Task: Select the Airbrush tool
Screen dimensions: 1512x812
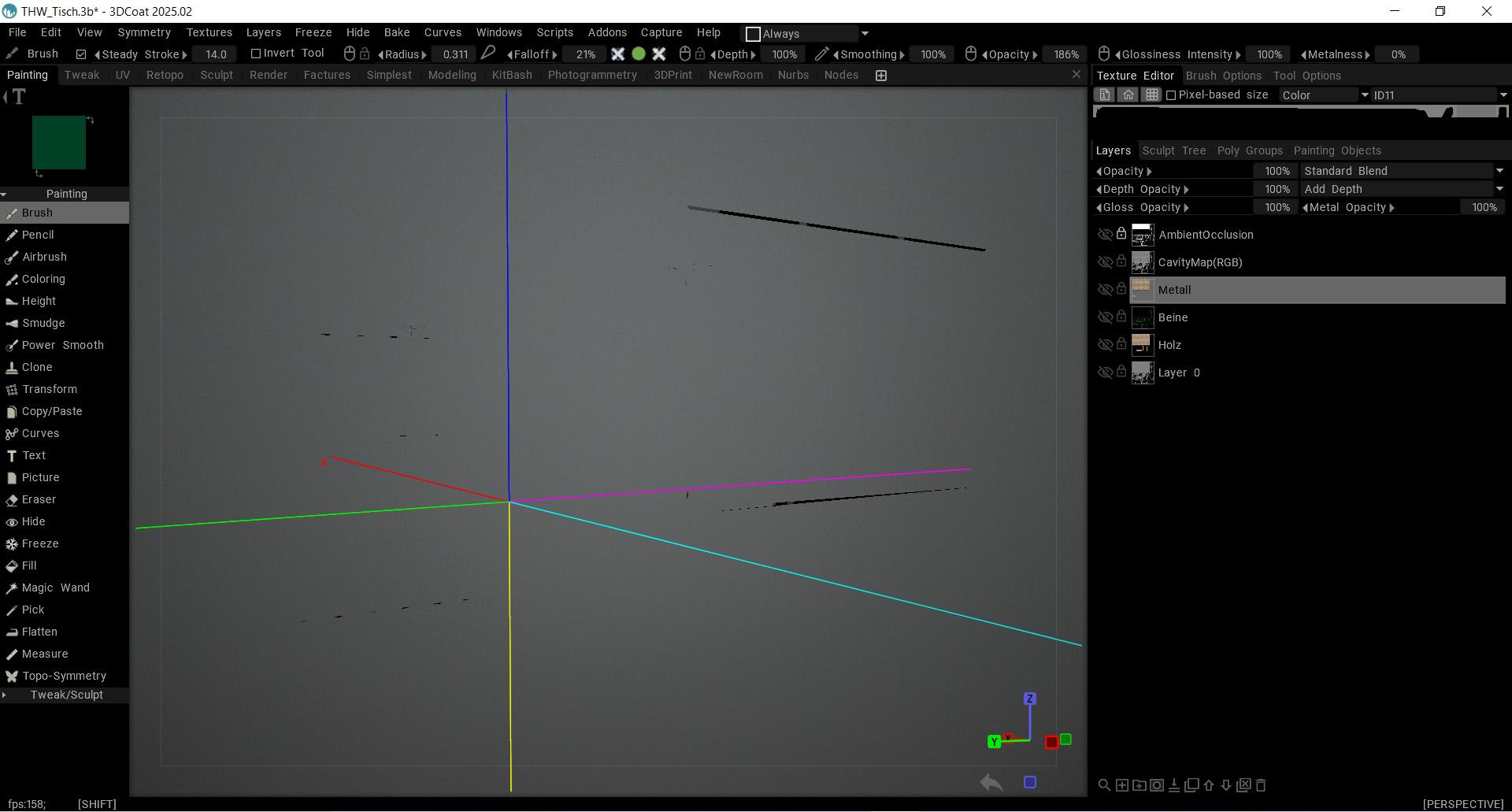Action: point(44,257)
